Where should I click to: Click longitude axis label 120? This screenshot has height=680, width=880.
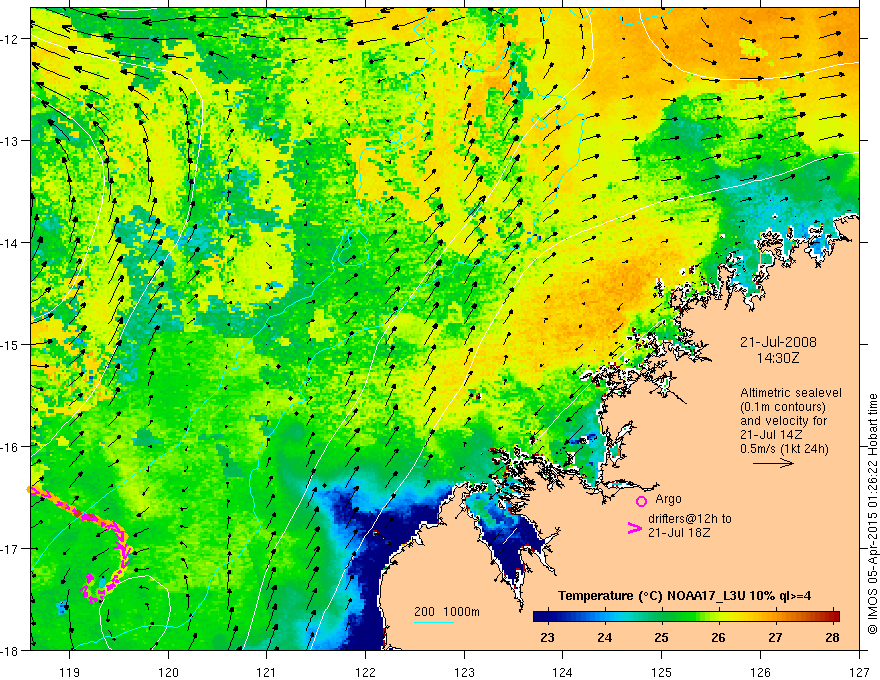pos(168,672)
